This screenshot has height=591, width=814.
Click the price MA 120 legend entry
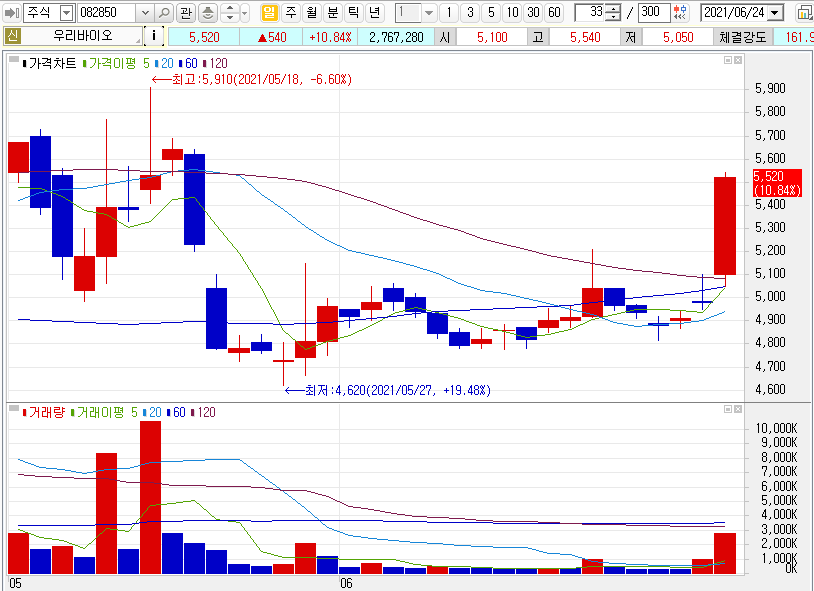click(x=215, y=63)
